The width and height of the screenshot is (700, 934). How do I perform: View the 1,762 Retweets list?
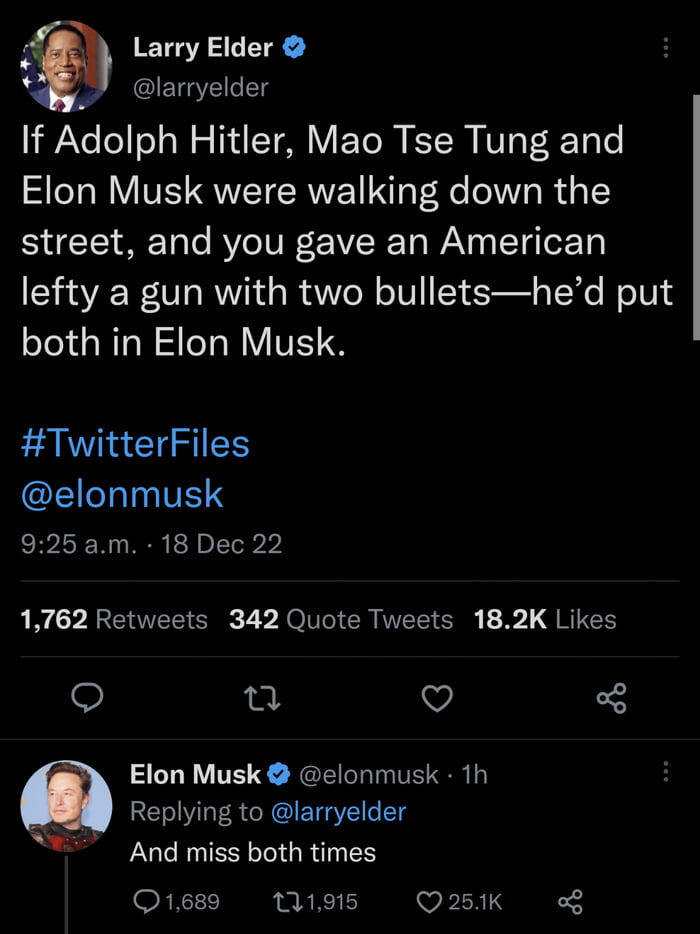114,620
